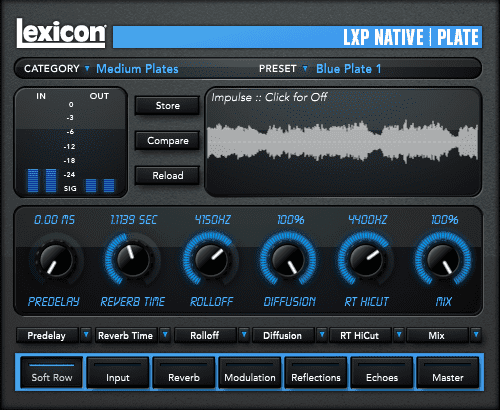The height and width of the screenshot is (410, 500).
Task: Click the Reload button
Action: coord(167,175)
